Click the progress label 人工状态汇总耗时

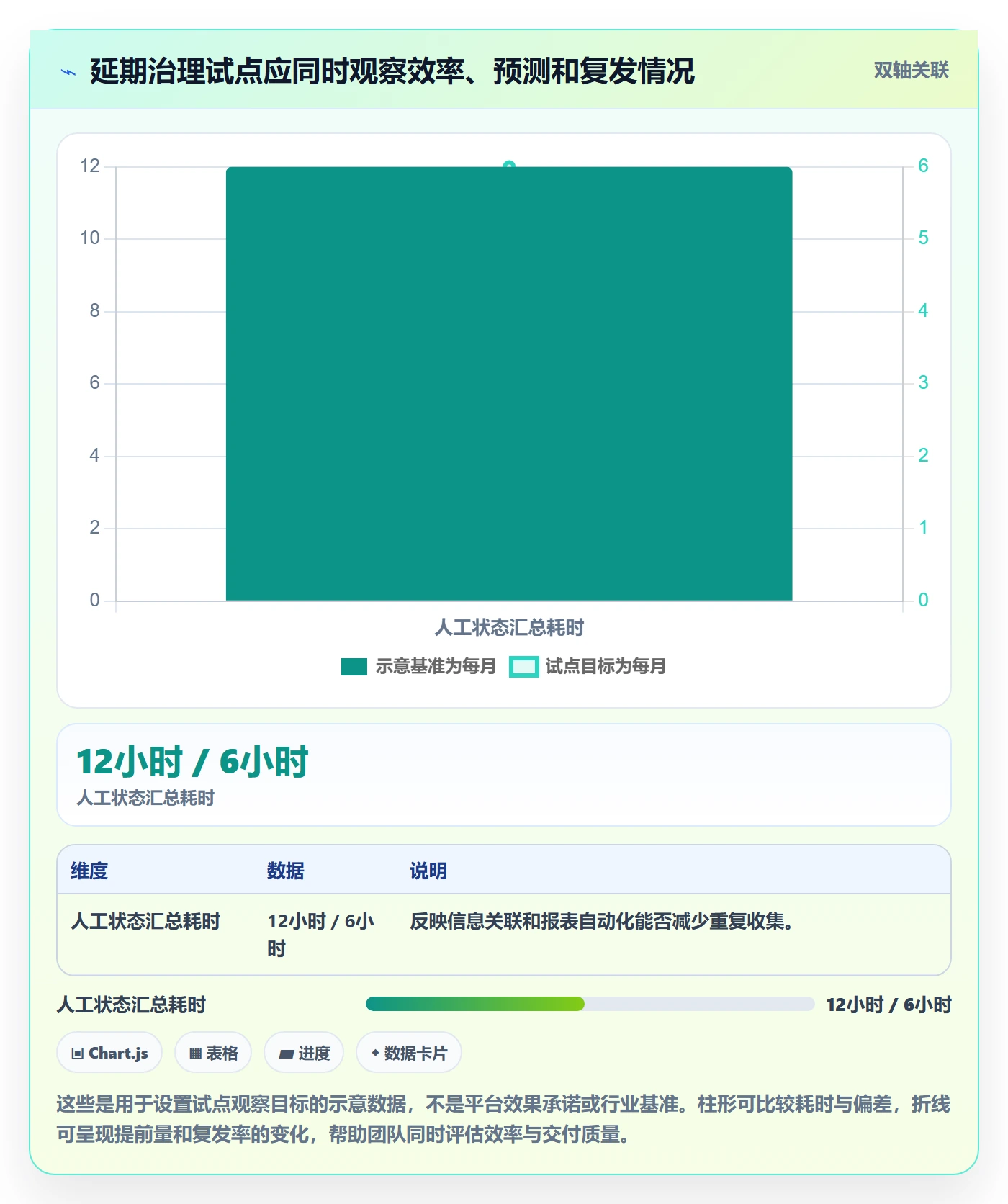click(x=131, y=1005)
